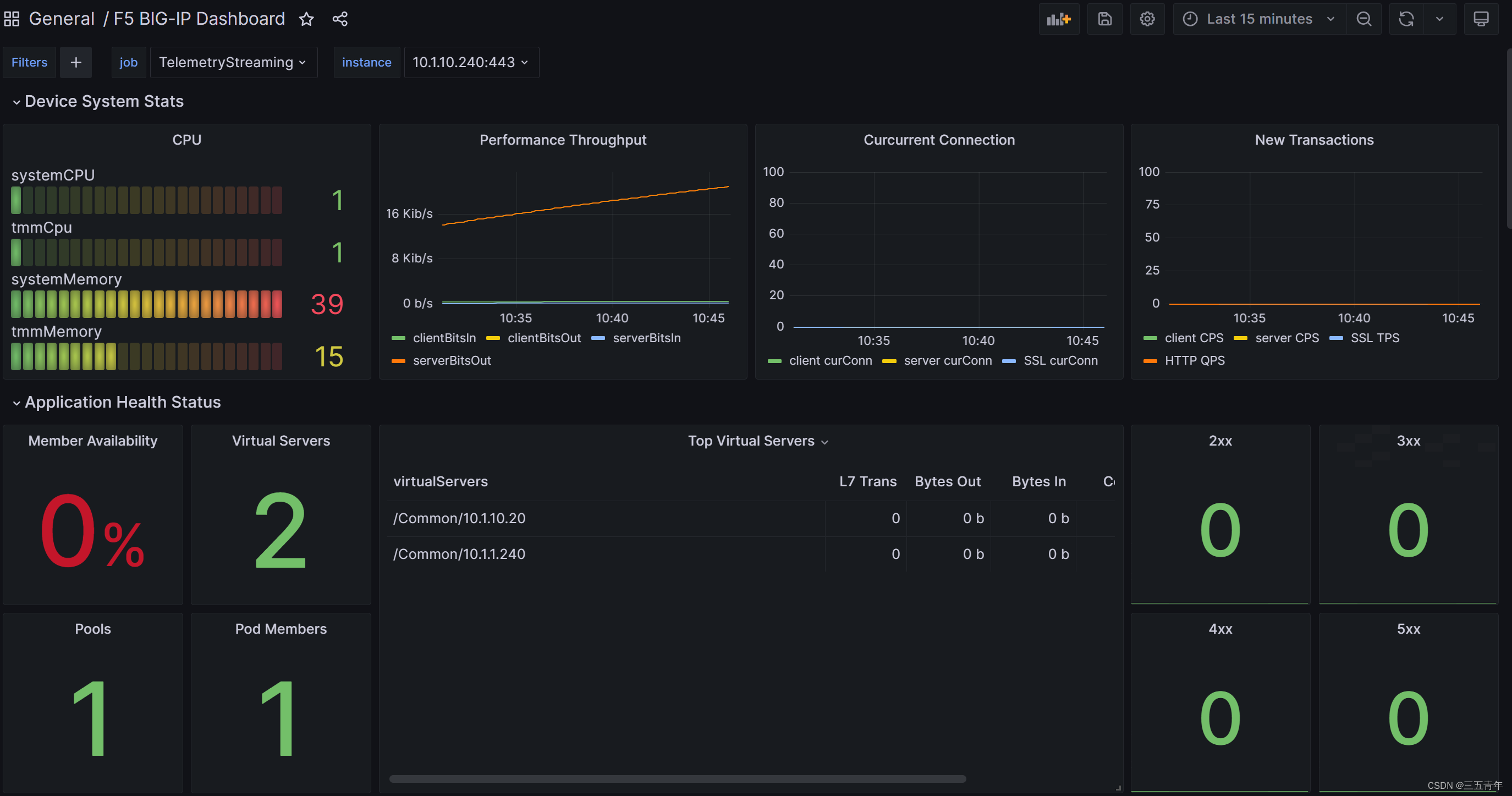Zoom out the time range
1512x796 pixels.
click(x=1364, y=19)
